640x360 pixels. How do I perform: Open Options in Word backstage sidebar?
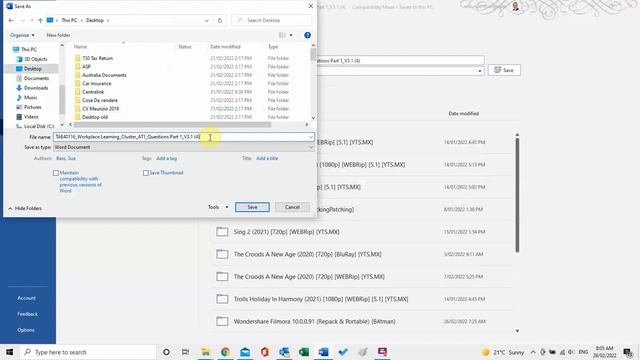(x=26, y=330)
